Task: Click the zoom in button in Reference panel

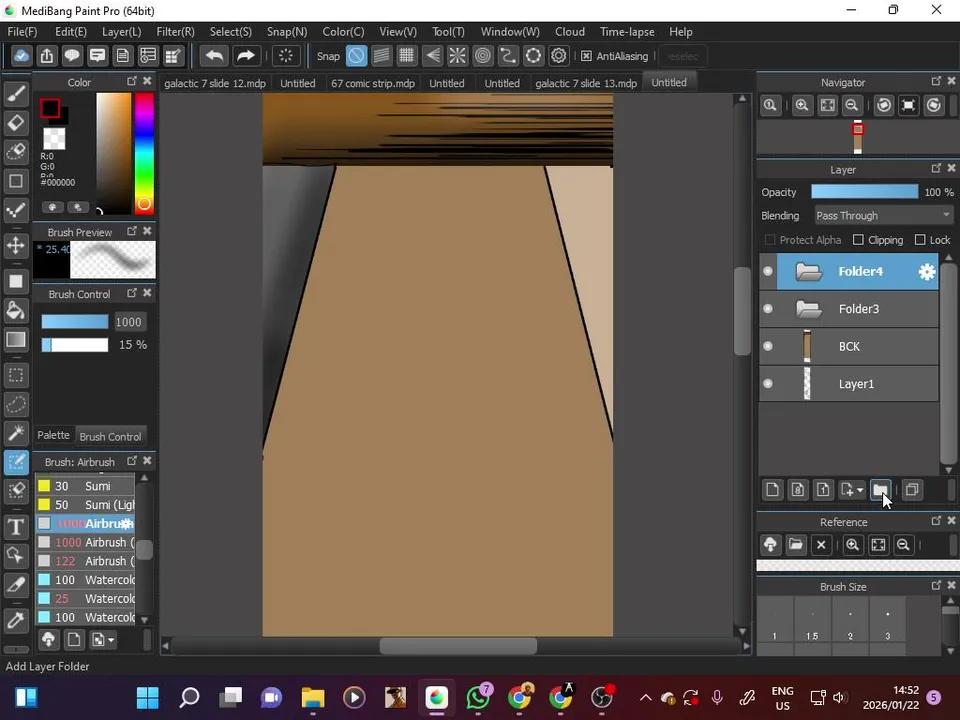Action: point(852,544)
